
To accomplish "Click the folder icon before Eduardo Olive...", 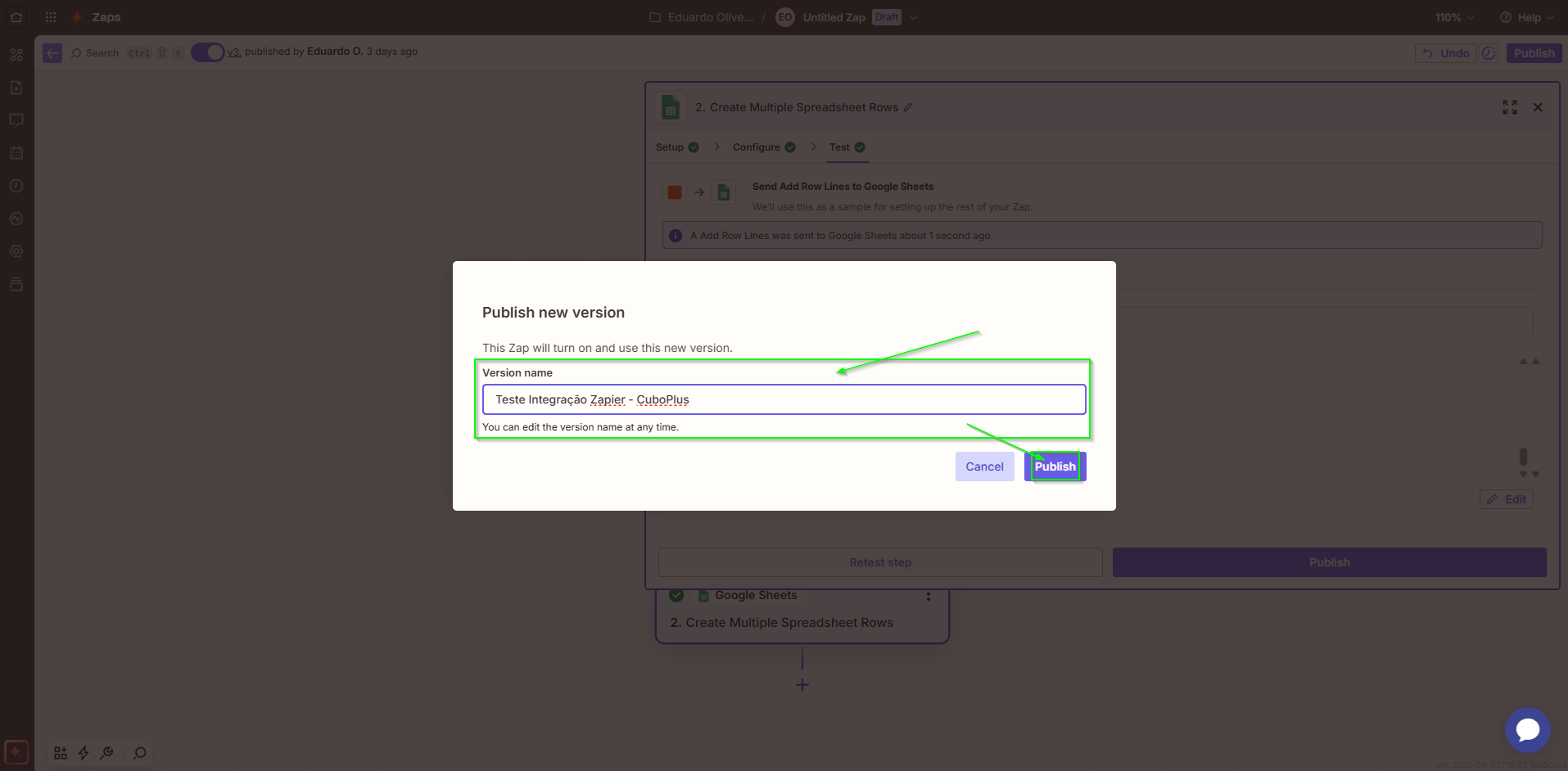I will [655, 17].
